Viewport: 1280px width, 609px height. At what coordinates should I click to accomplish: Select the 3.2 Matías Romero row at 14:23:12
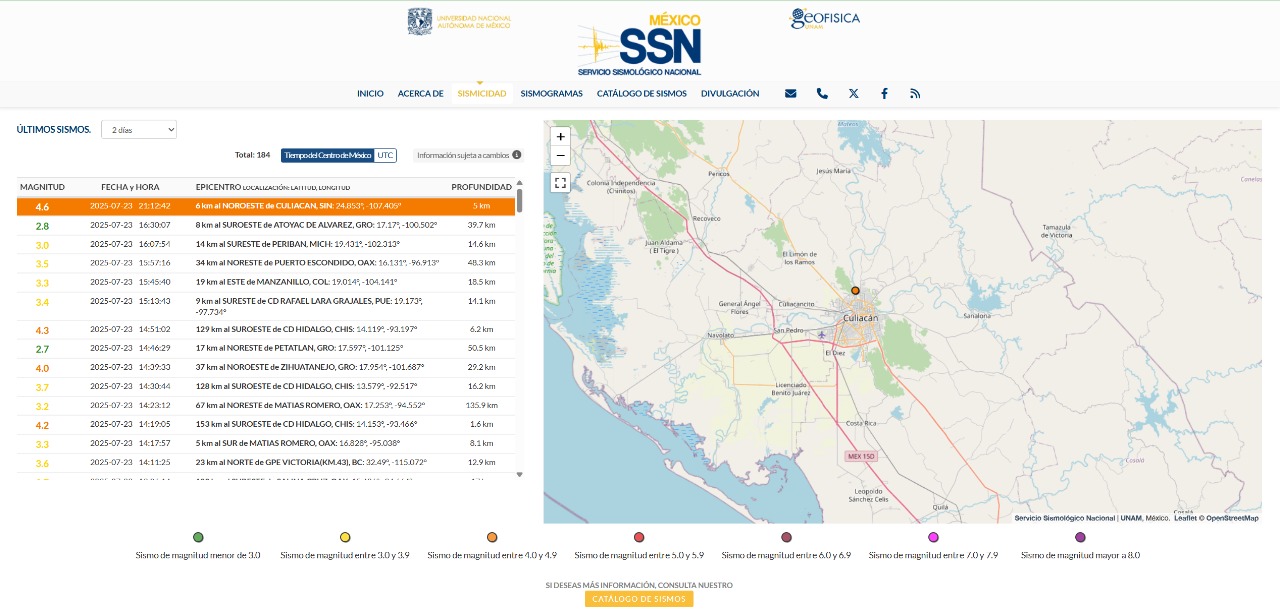click(x=266, y=406)
